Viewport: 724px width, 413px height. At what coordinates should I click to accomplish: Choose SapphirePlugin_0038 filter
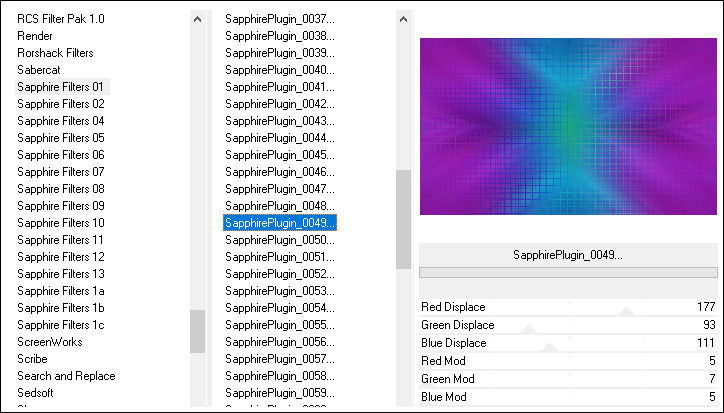coord(280,36)
